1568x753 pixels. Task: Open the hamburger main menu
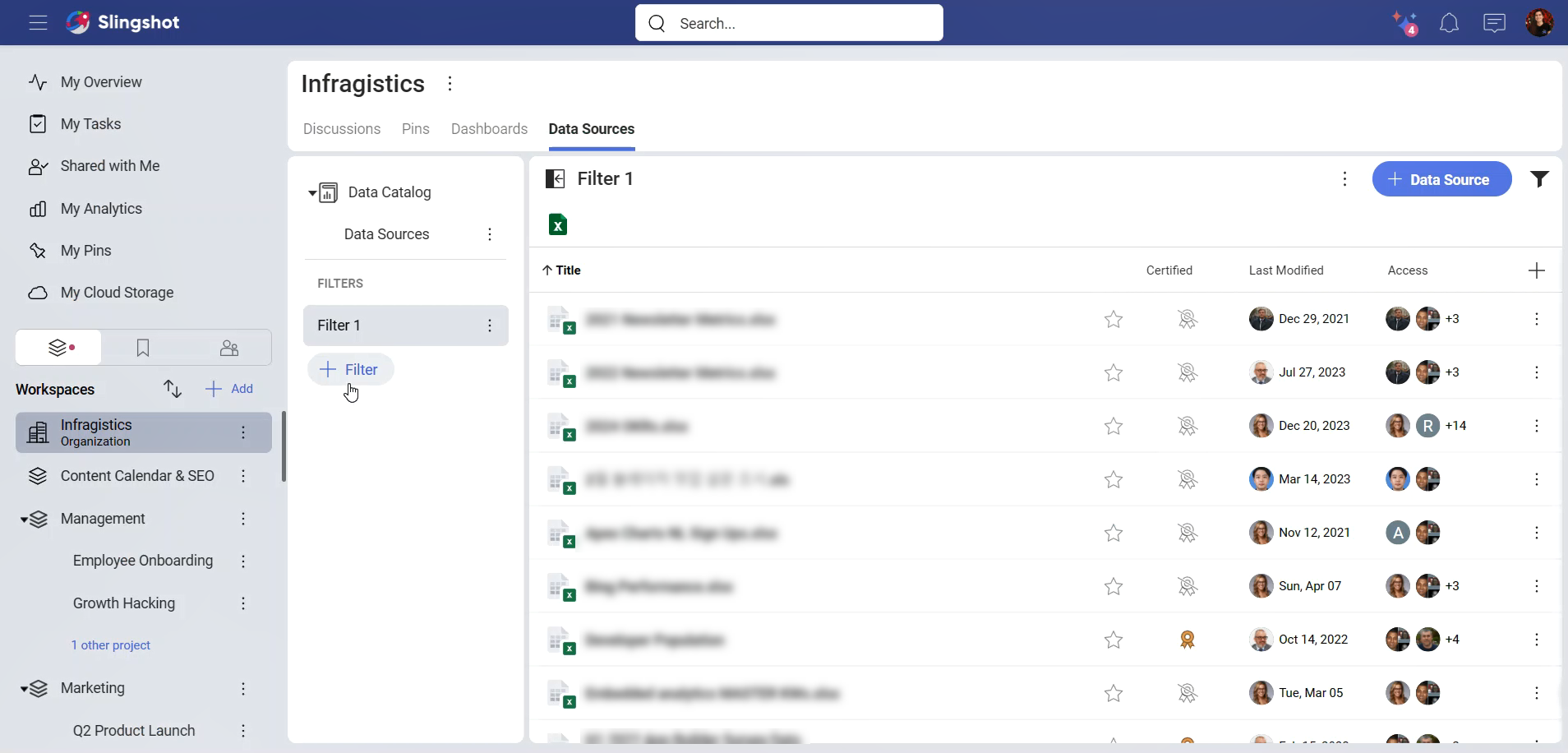38,23
